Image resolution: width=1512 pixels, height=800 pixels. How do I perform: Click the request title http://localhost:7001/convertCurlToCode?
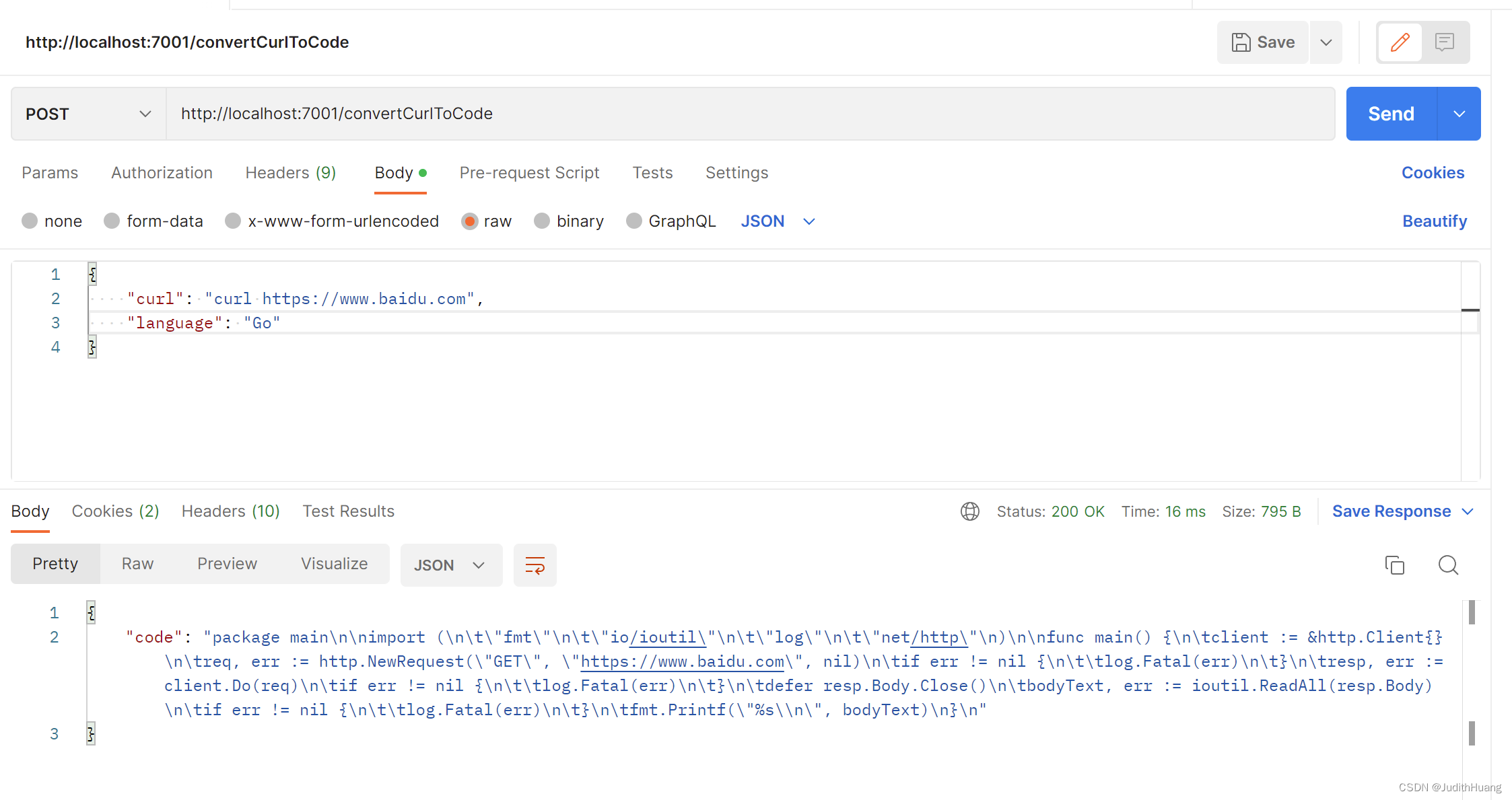[187, 42]
